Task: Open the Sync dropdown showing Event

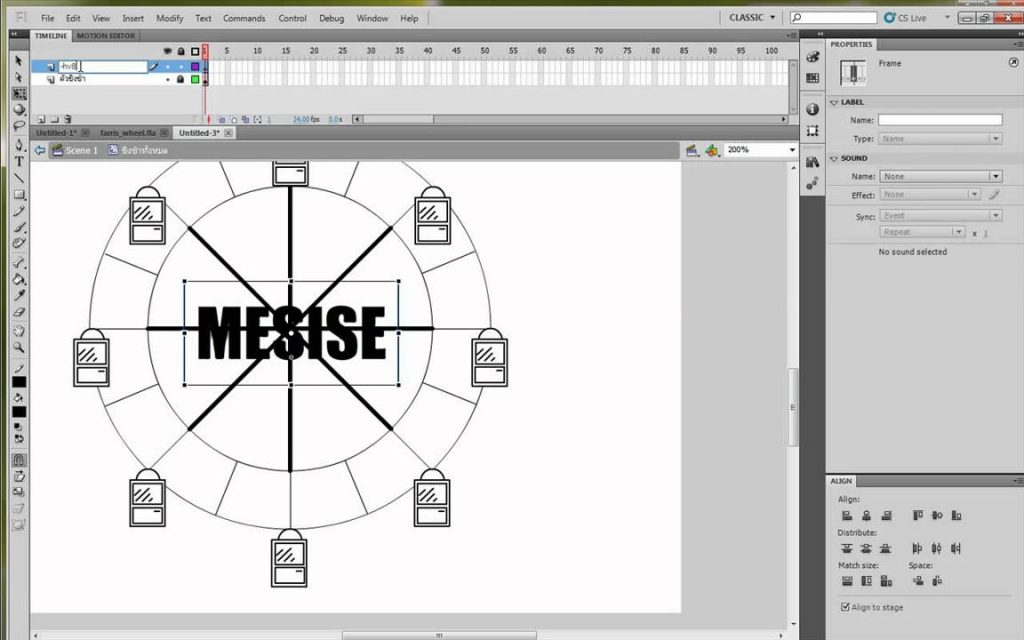Action: (940, 216)
